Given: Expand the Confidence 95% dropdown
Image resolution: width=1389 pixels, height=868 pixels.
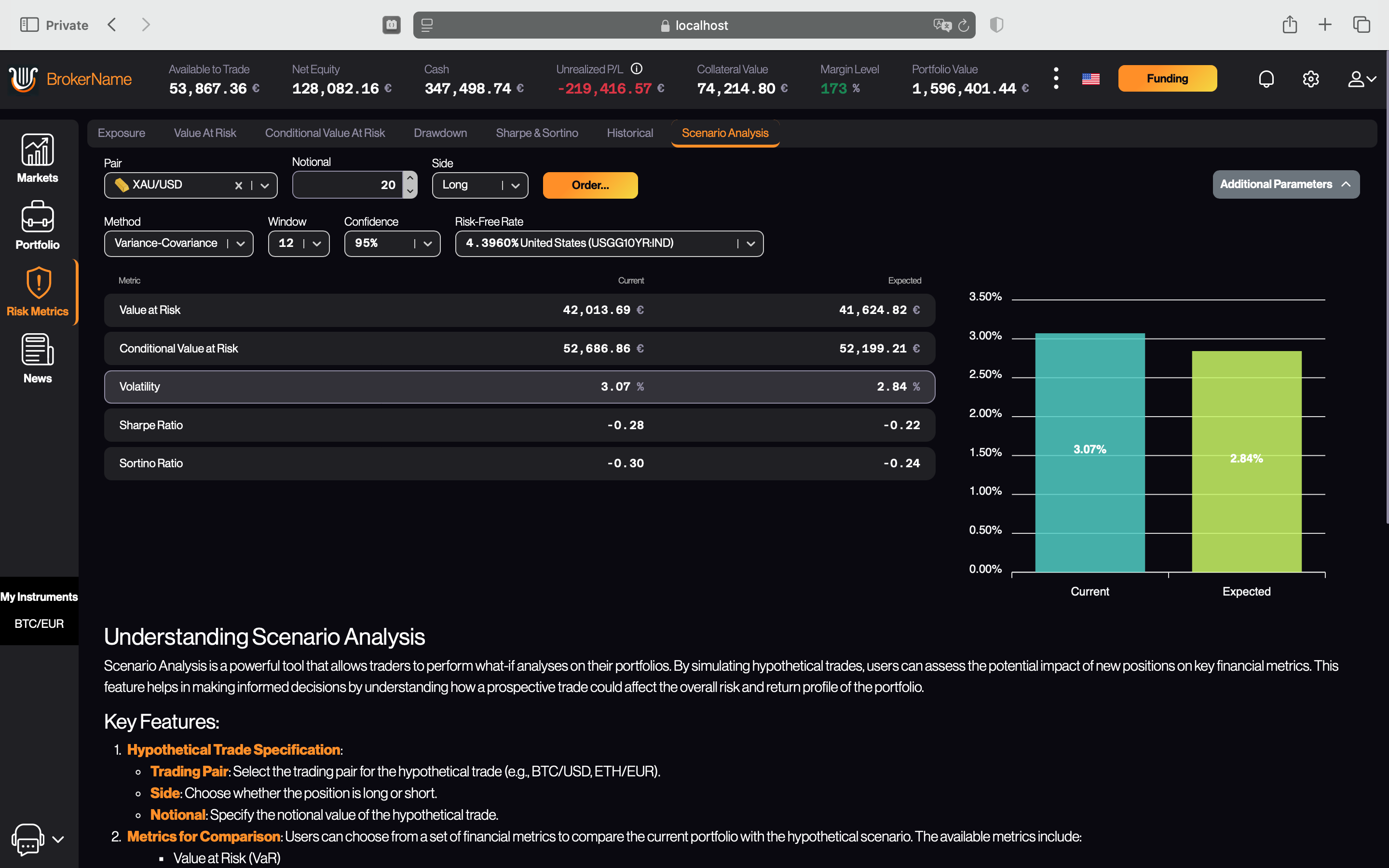Looking at the screenshot, I should pyautogui.click(x=392, y=244).
